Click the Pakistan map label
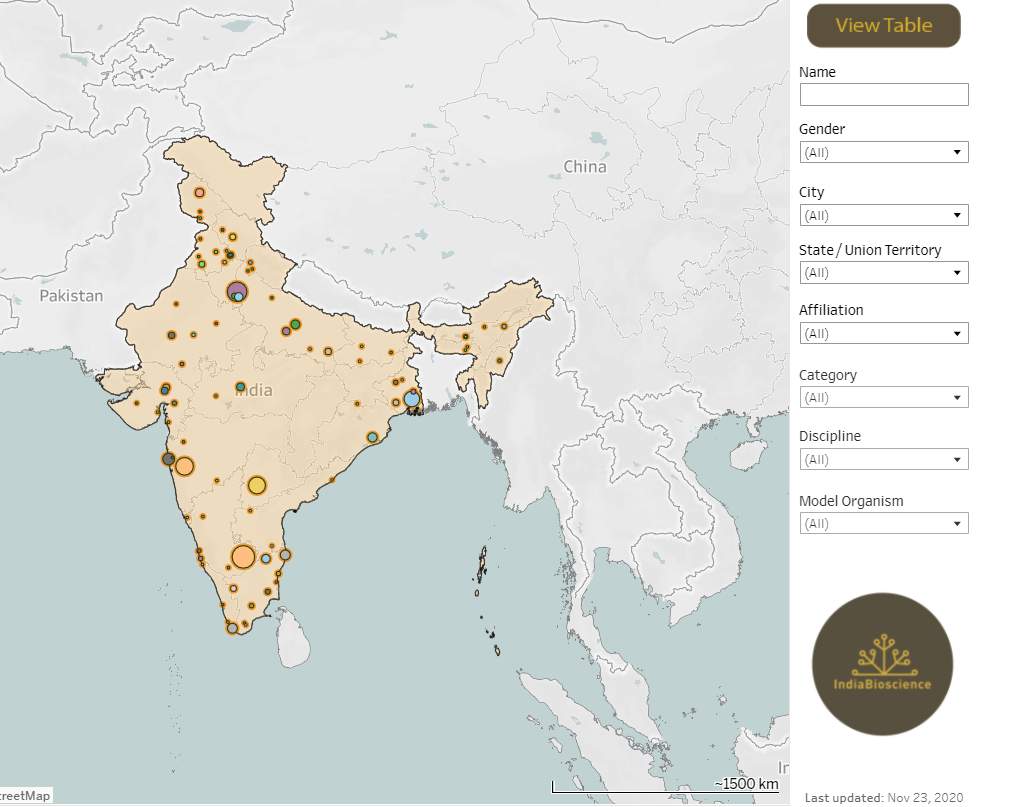The height and width of the screenshot is (807, 1024). (71, 296)
